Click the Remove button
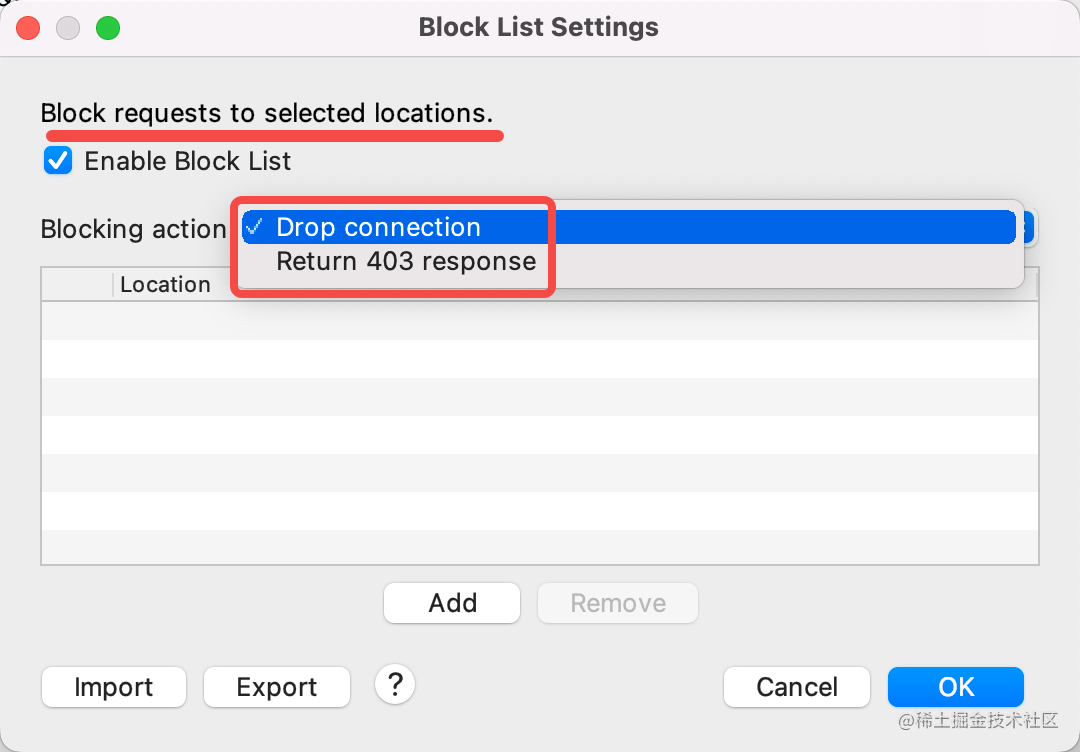 coord(618,603)
